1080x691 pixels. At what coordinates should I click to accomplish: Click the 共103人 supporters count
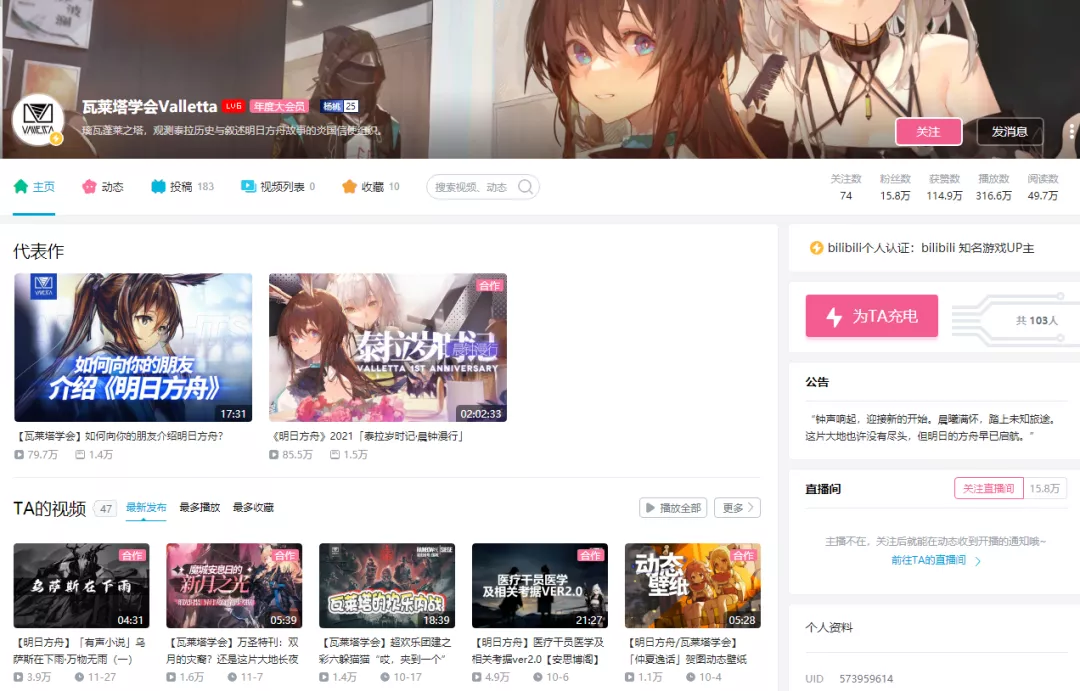(x=1037, y=320)
